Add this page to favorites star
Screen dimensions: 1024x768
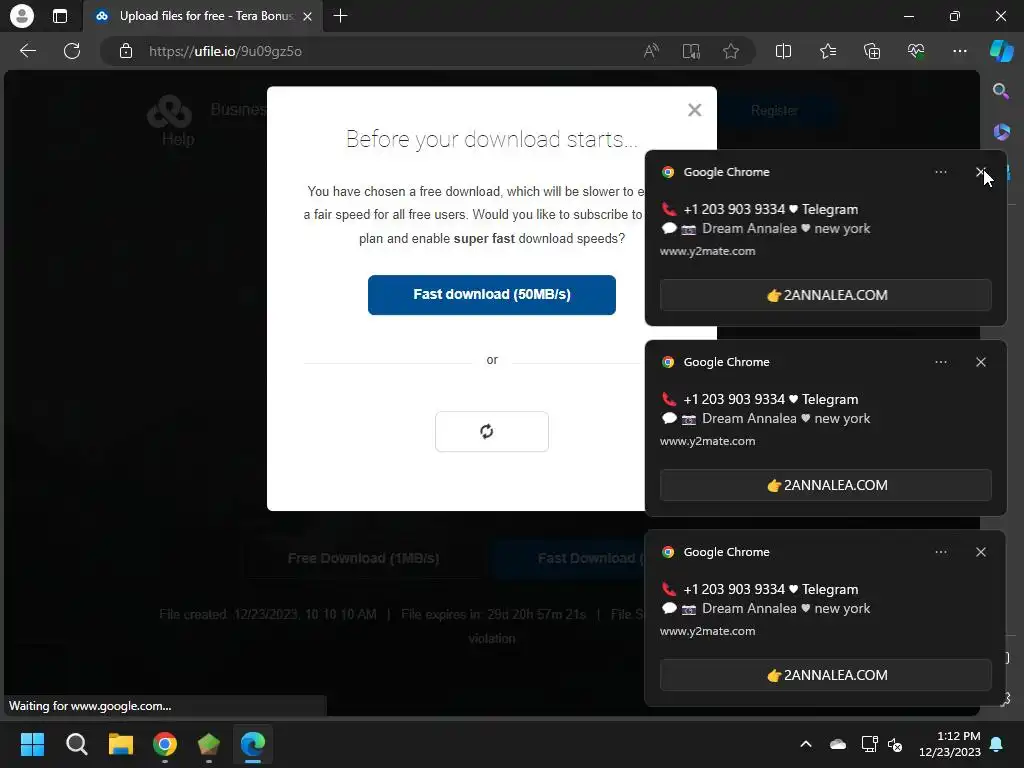pos(731,51)
